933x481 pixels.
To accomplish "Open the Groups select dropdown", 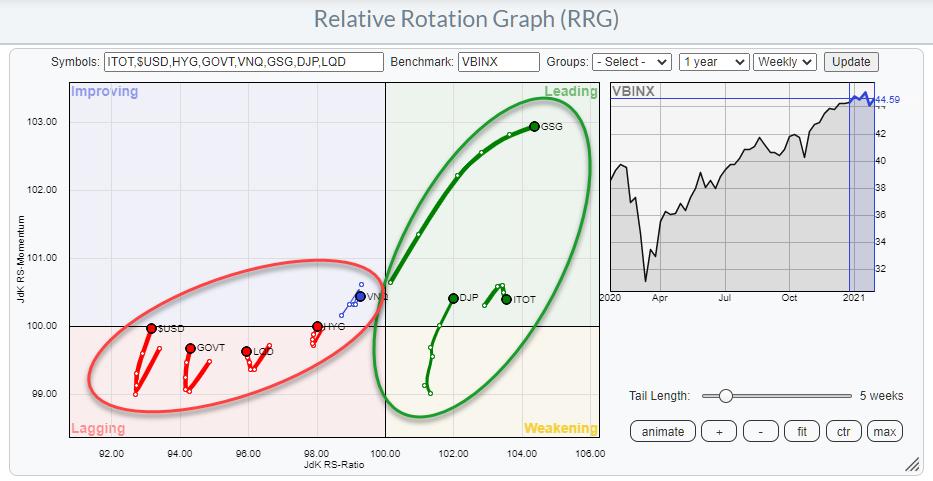I will click(x=631, y=62).
